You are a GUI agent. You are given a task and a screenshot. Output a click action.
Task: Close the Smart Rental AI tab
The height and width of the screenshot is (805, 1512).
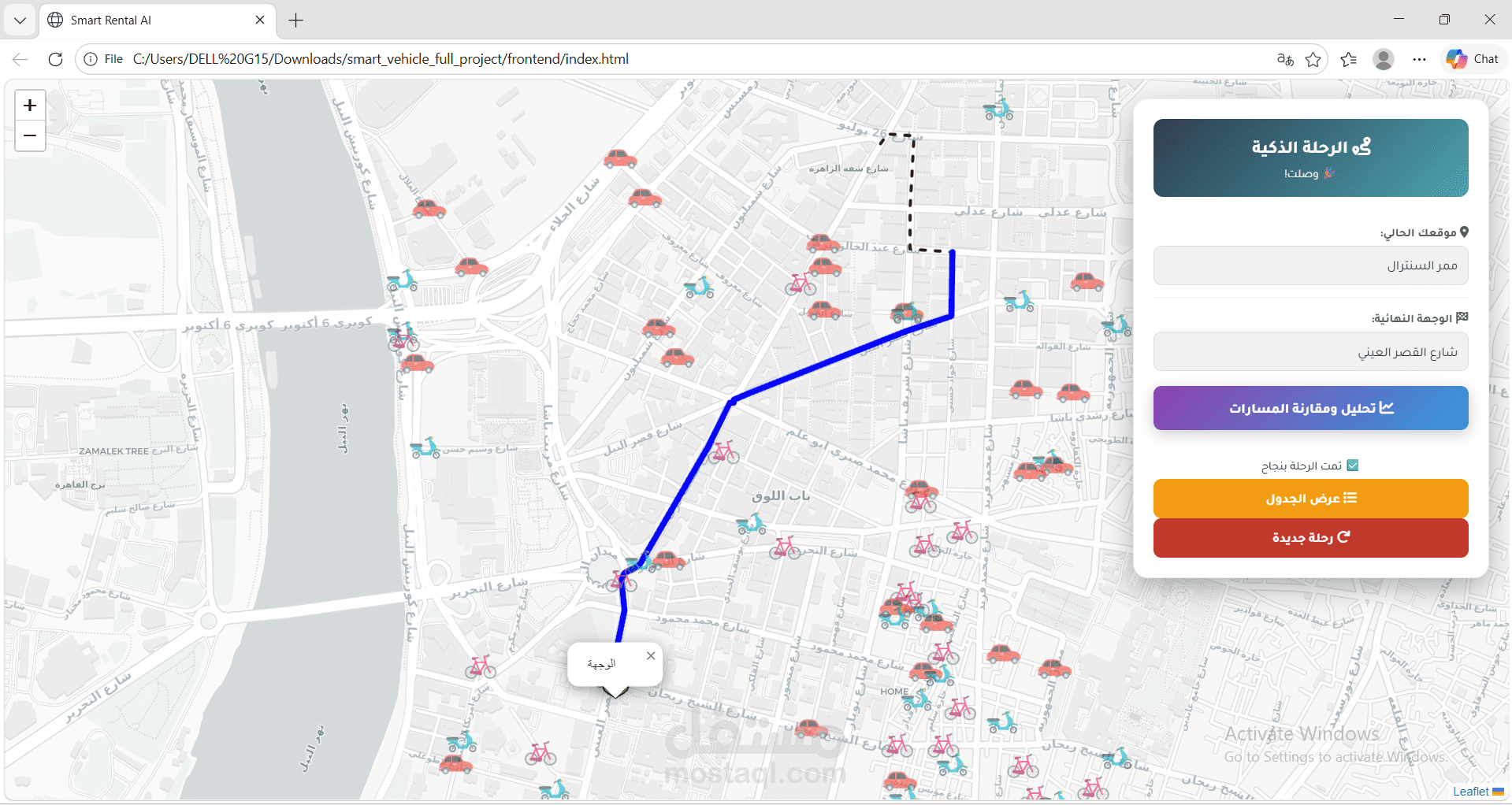tap(260, 20)
